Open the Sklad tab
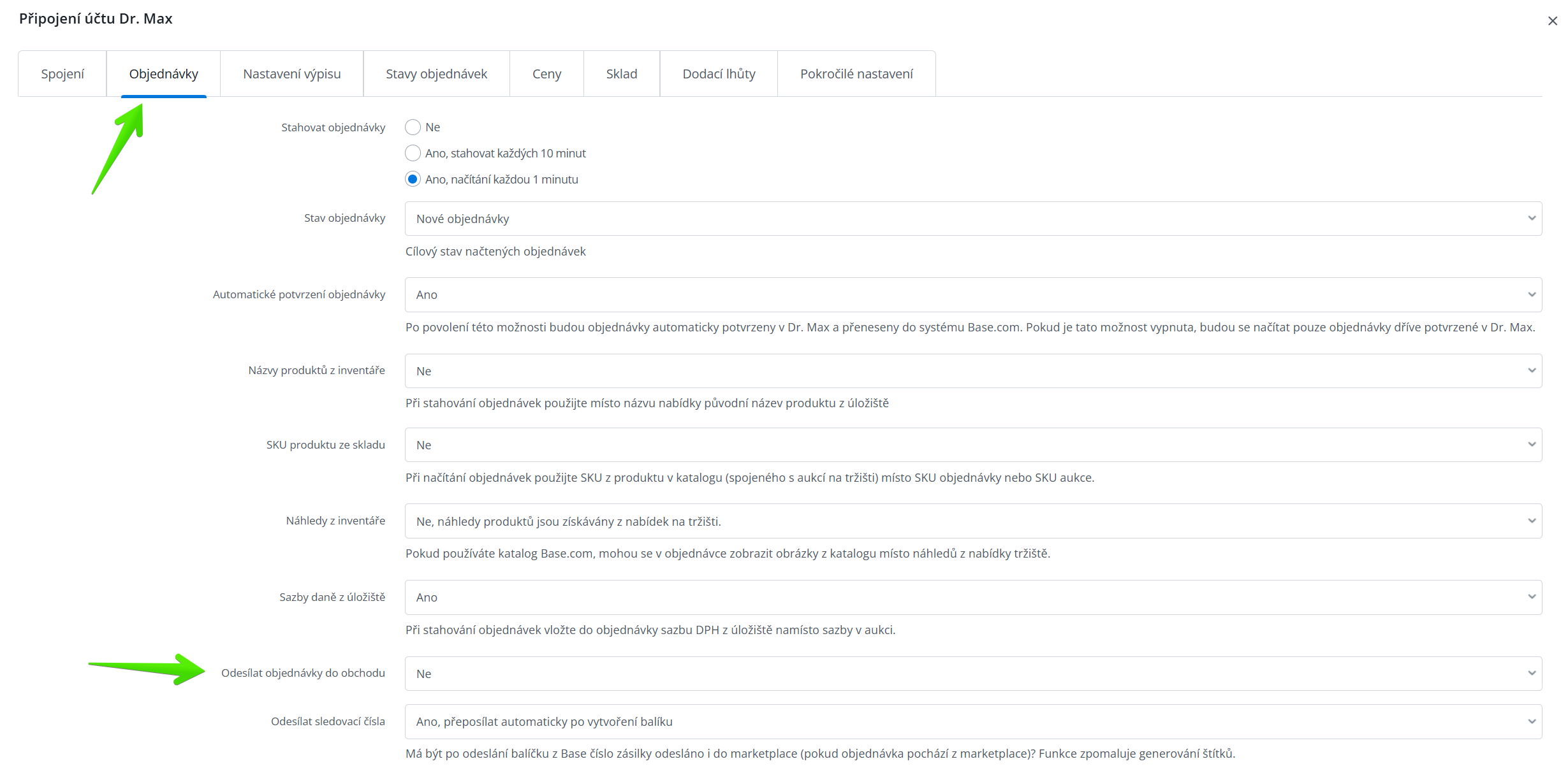The image size is (1568, 773). click(621, 74)
